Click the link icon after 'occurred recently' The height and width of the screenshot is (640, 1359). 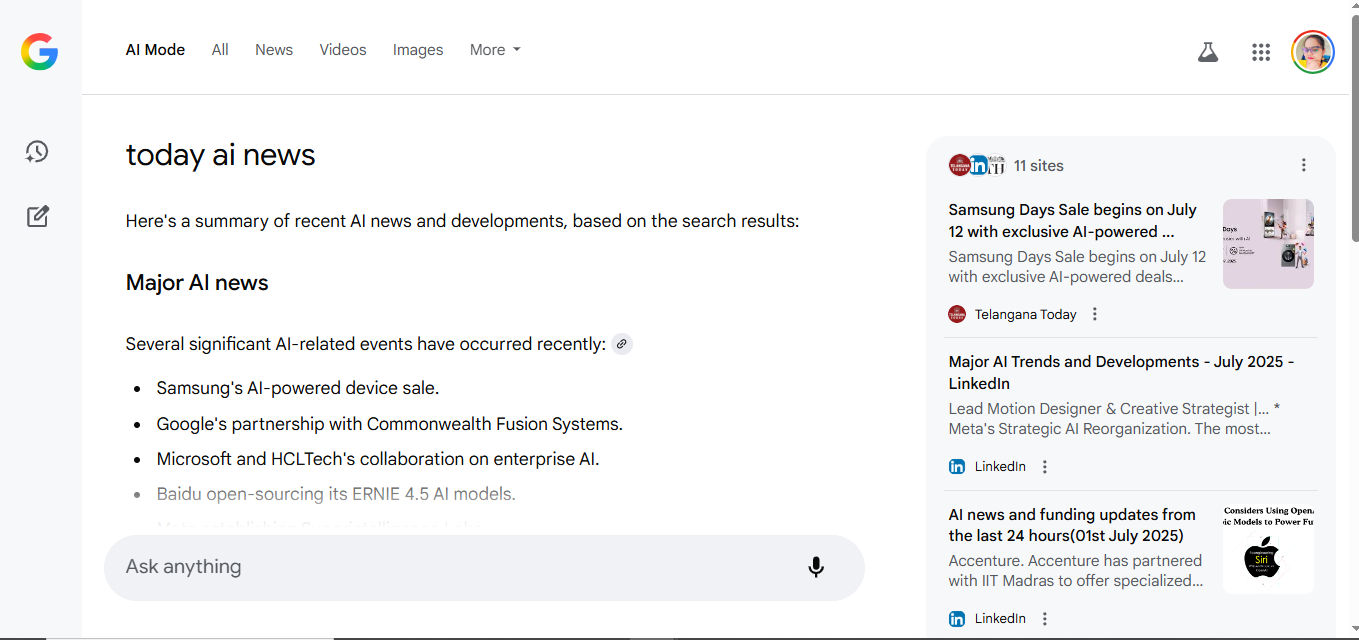622,344
